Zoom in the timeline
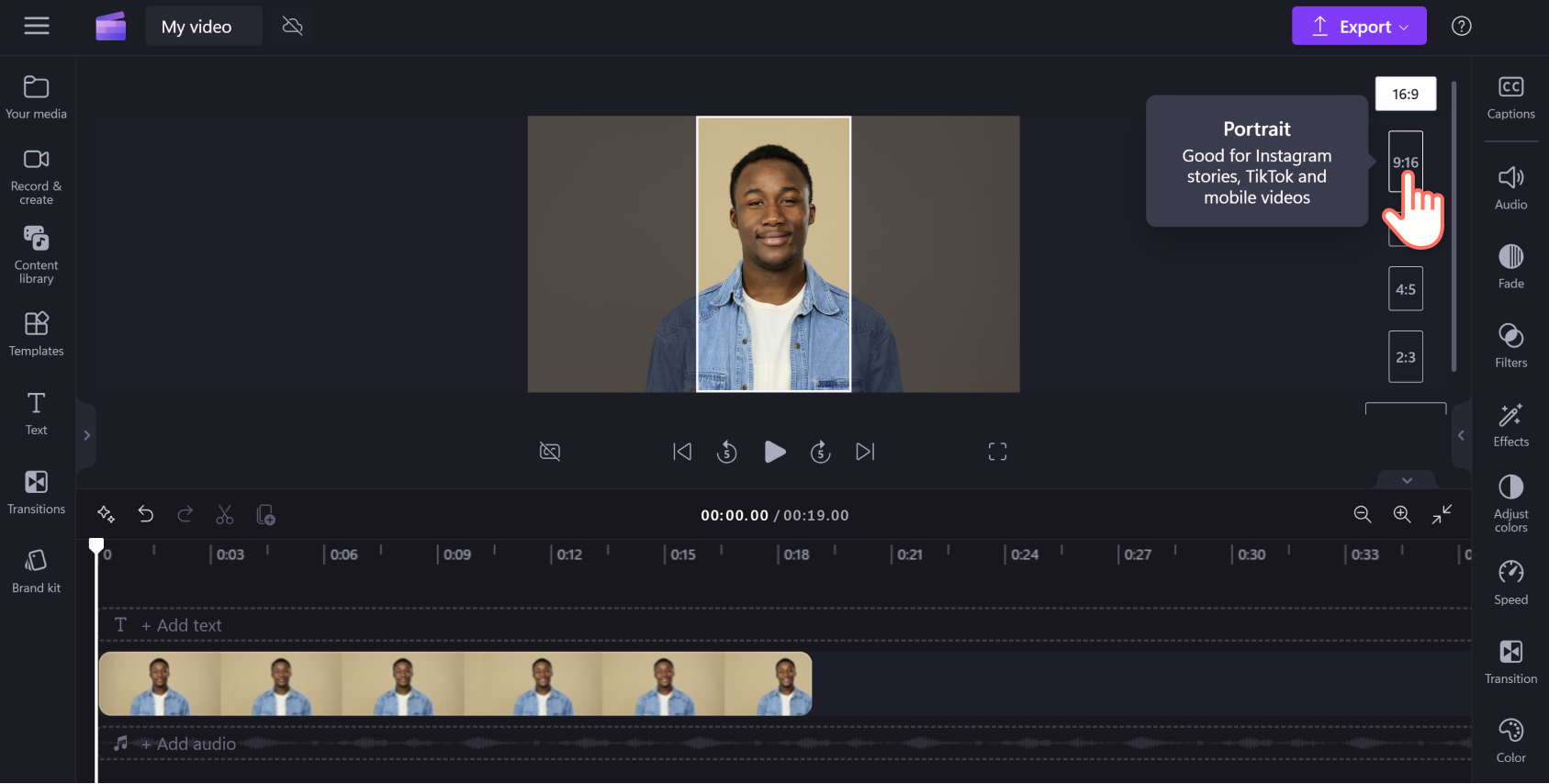This screenshot has width=1549, height=784. (1402, 514)
